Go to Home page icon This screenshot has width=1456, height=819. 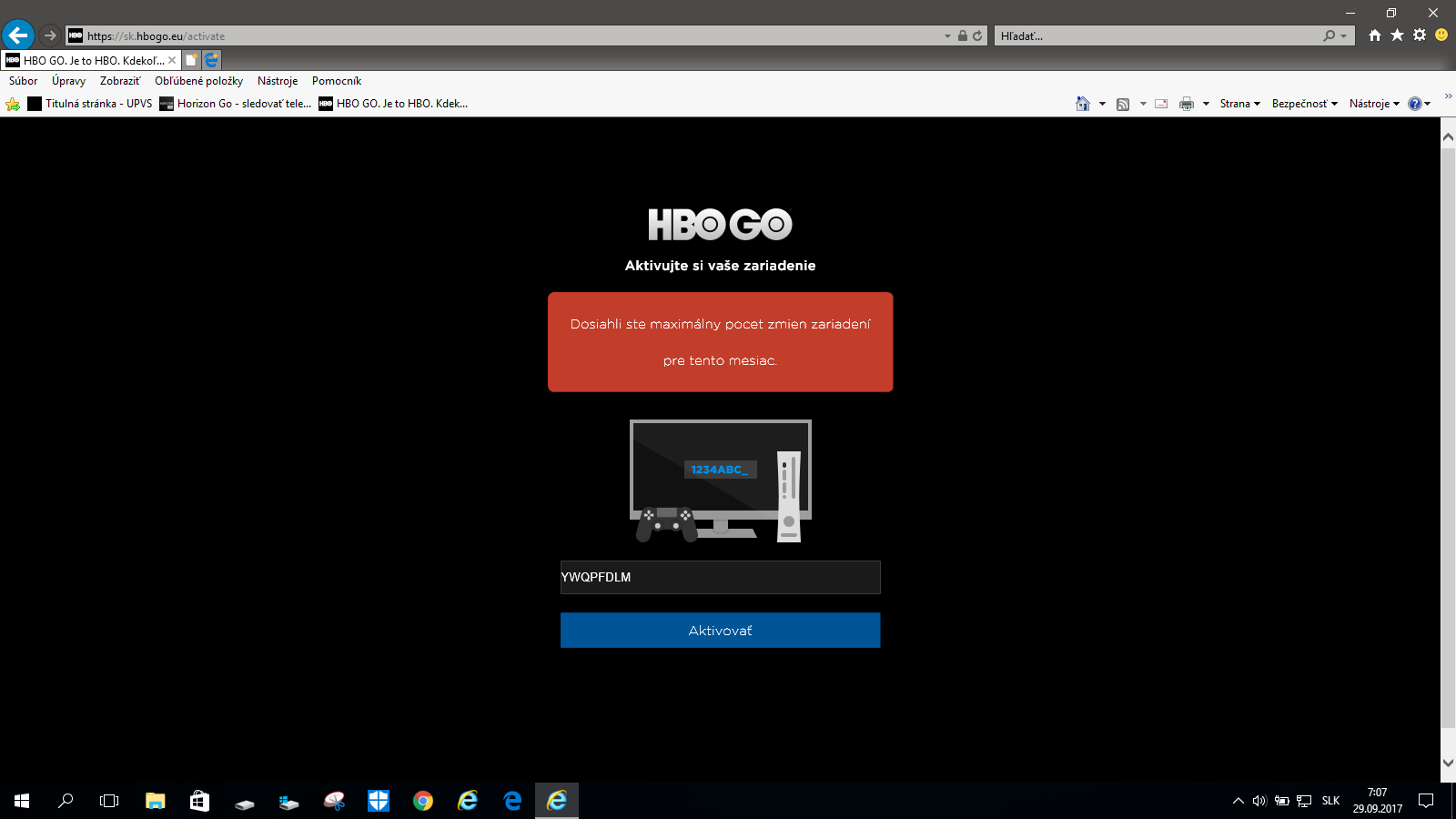pyautogui.click(x=1375, y=35)
